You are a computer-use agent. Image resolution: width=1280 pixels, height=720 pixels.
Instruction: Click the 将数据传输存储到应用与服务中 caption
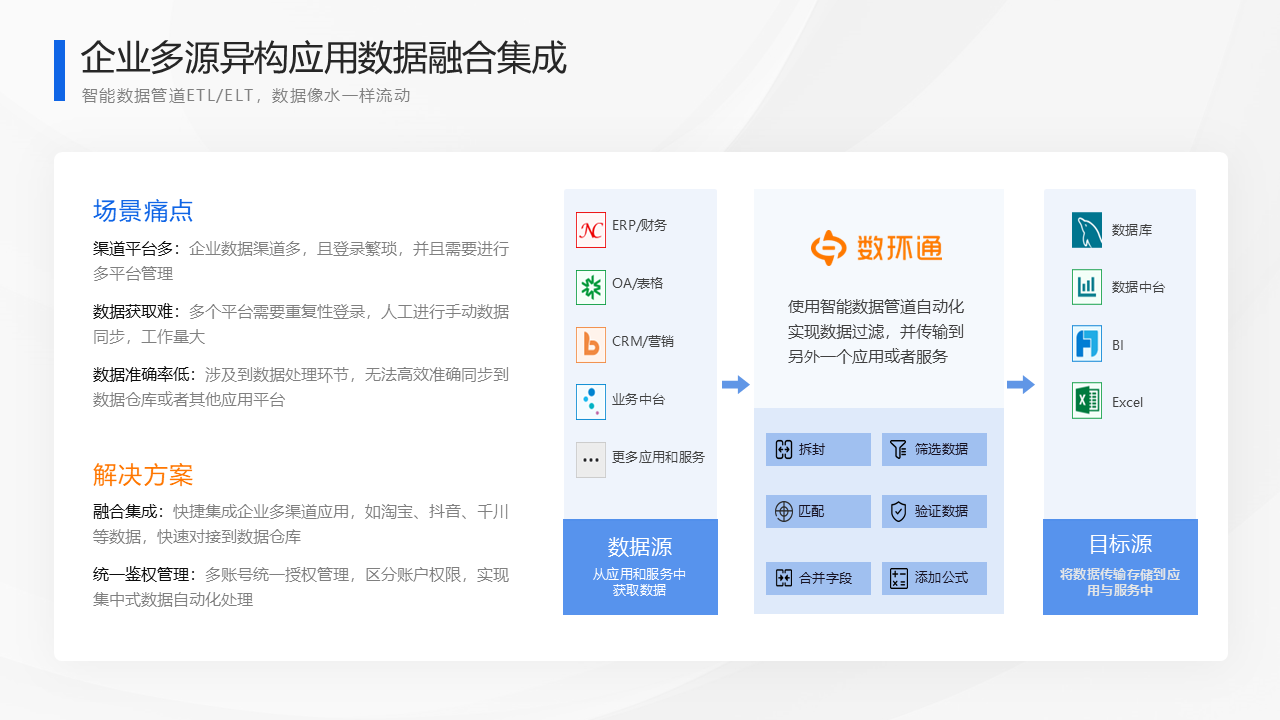pos(1120,582)
